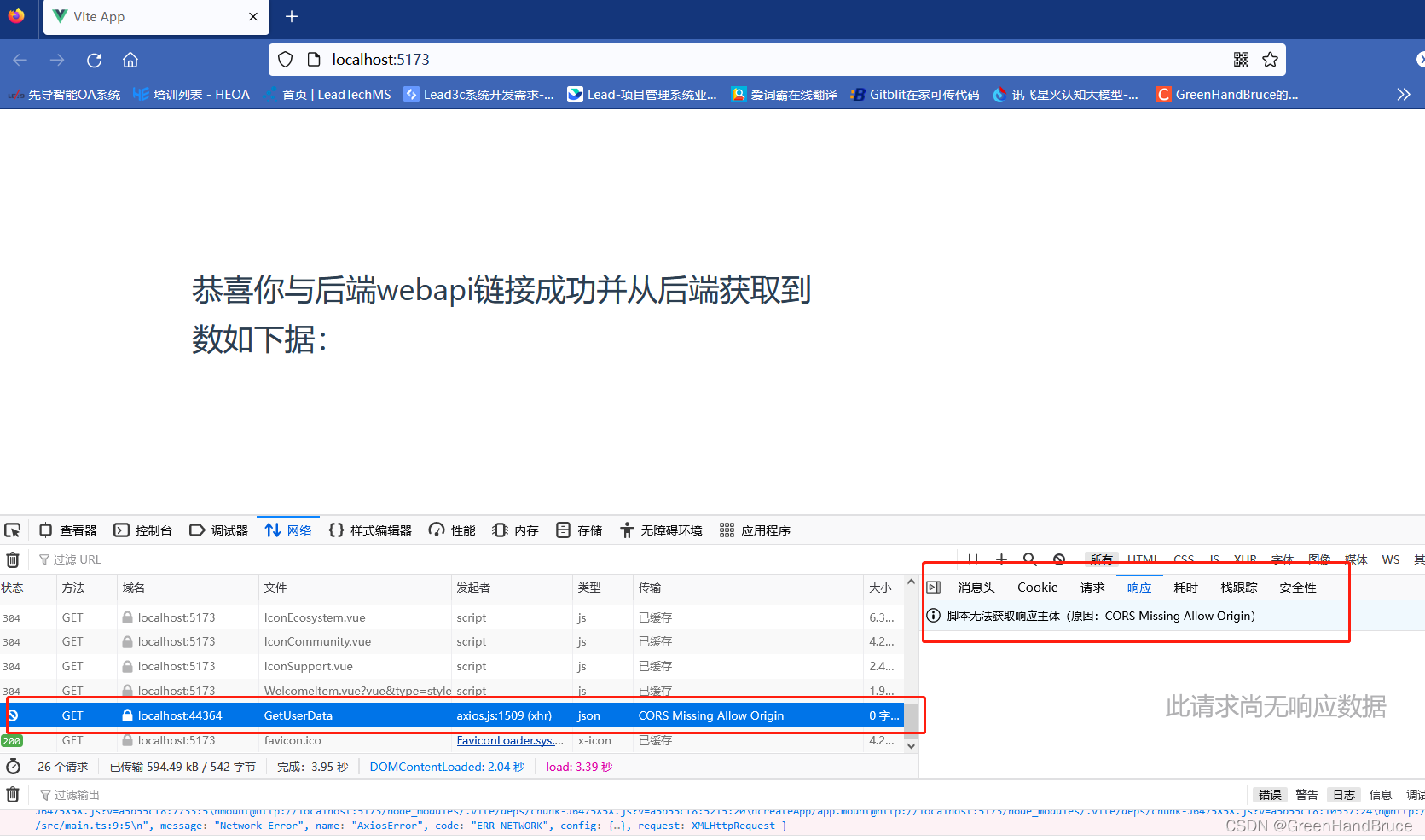1425x840 pixels.
Task: Select the 网络 network panel
Action: [x=289, y=530]
